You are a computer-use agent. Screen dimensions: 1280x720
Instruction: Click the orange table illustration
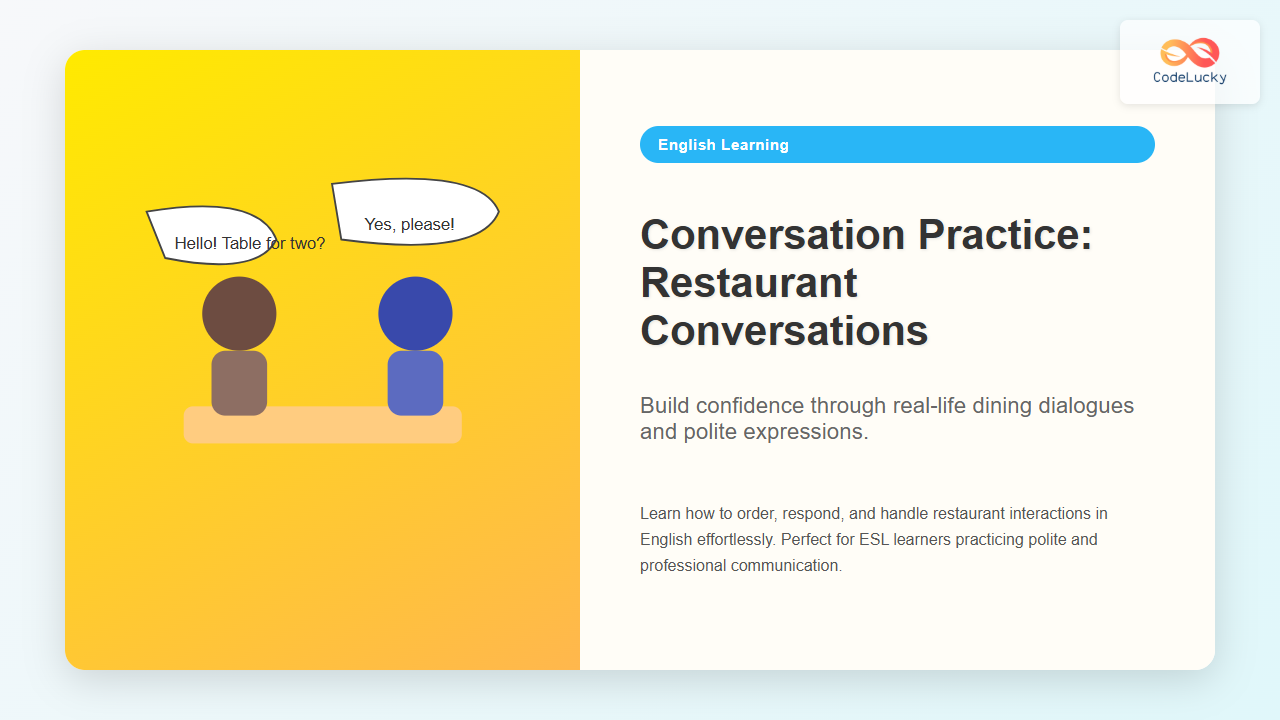pos(322,424)
